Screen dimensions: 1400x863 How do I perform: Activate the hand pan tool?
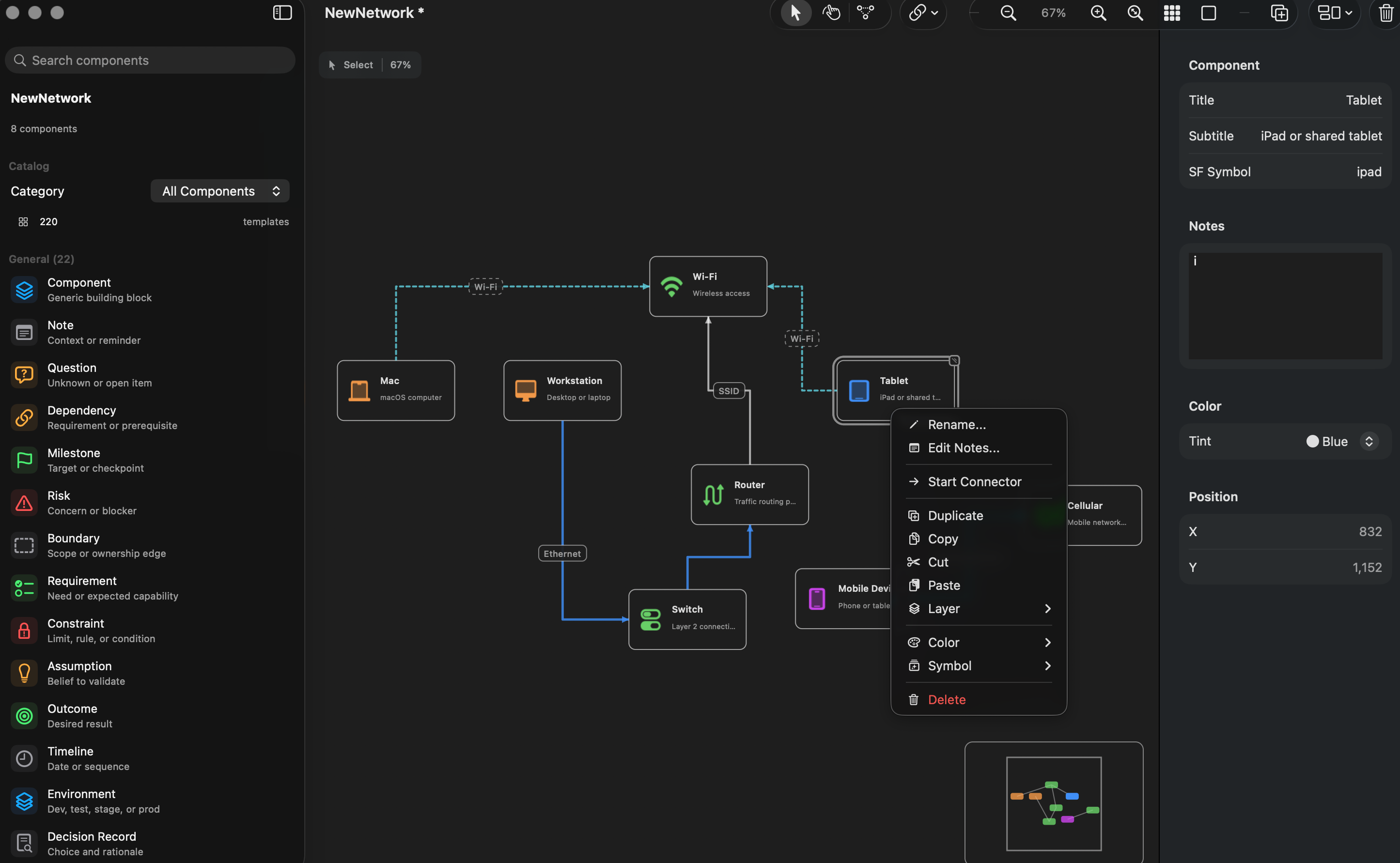coord(831,13)
